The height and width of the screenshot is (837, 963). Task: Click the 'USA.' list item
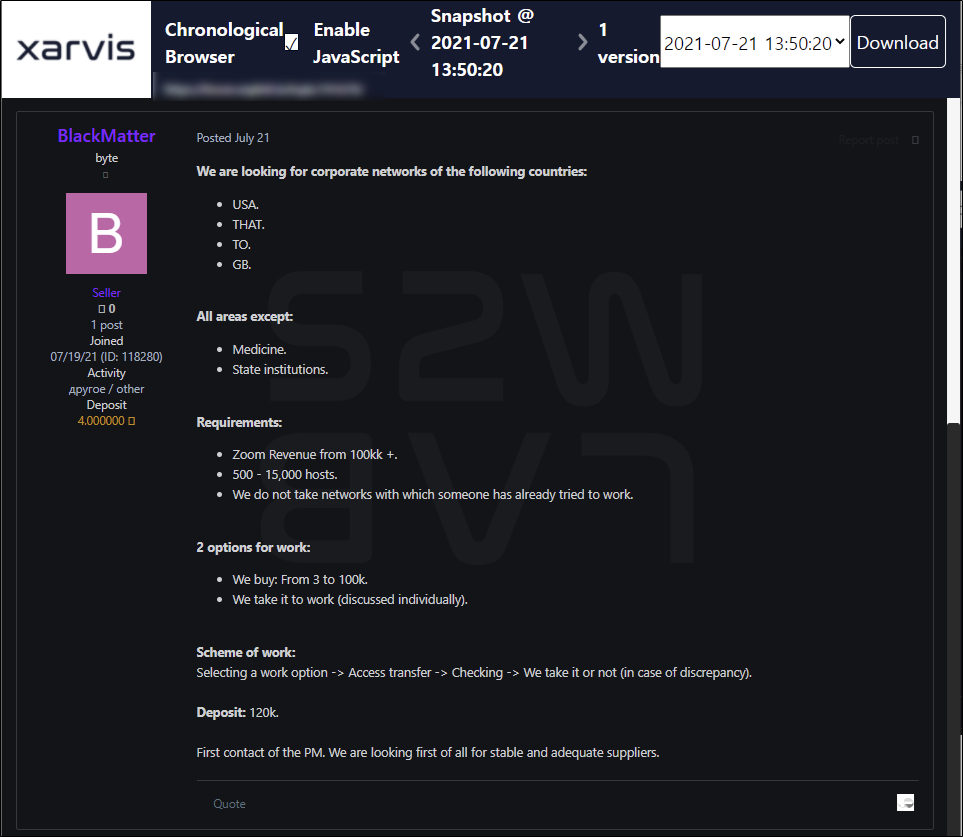click(245, 204)
